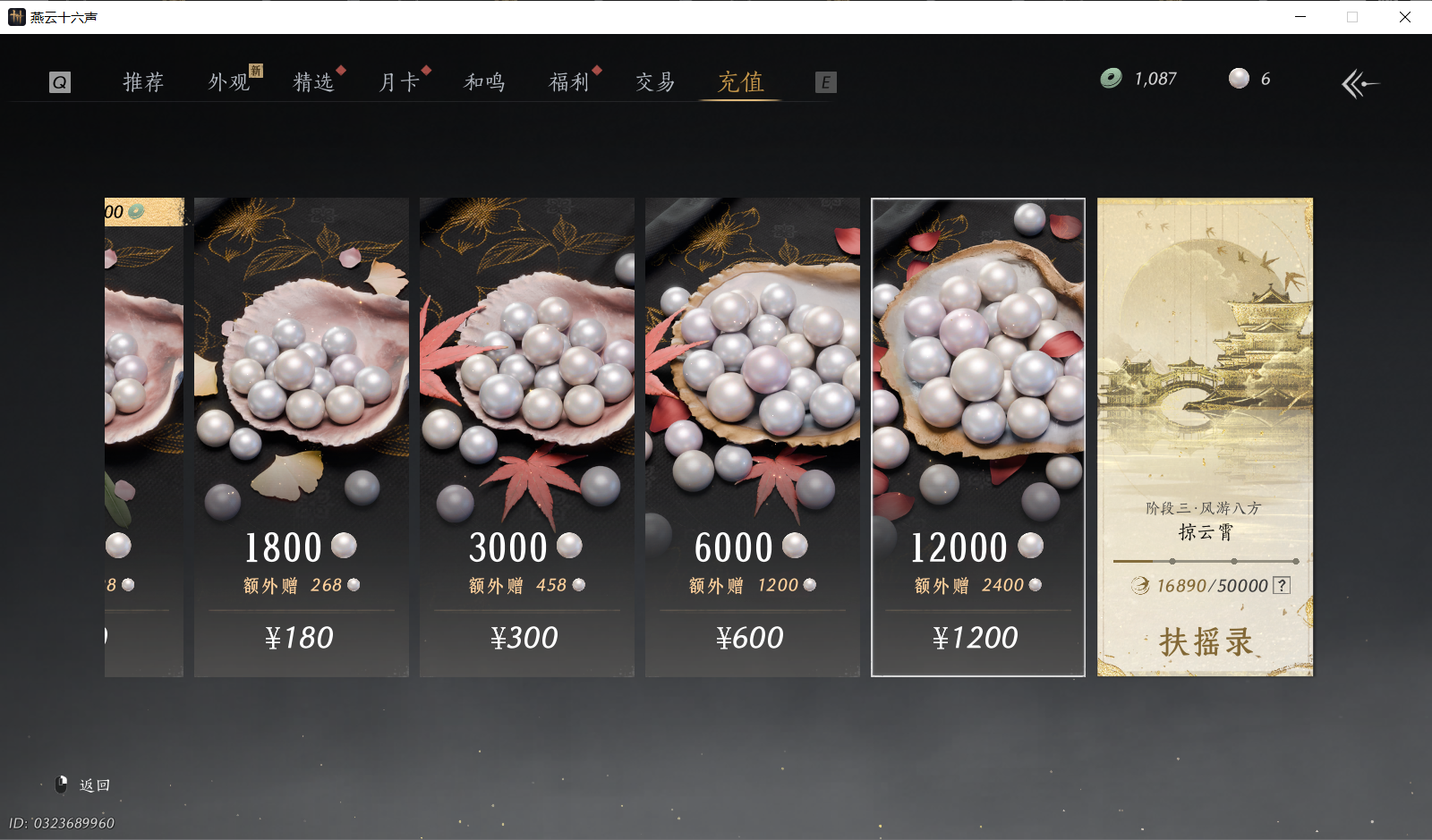Buy the 1800 pearl pack for ¥180
The image size is (1432, 840).
pos(302,437)
